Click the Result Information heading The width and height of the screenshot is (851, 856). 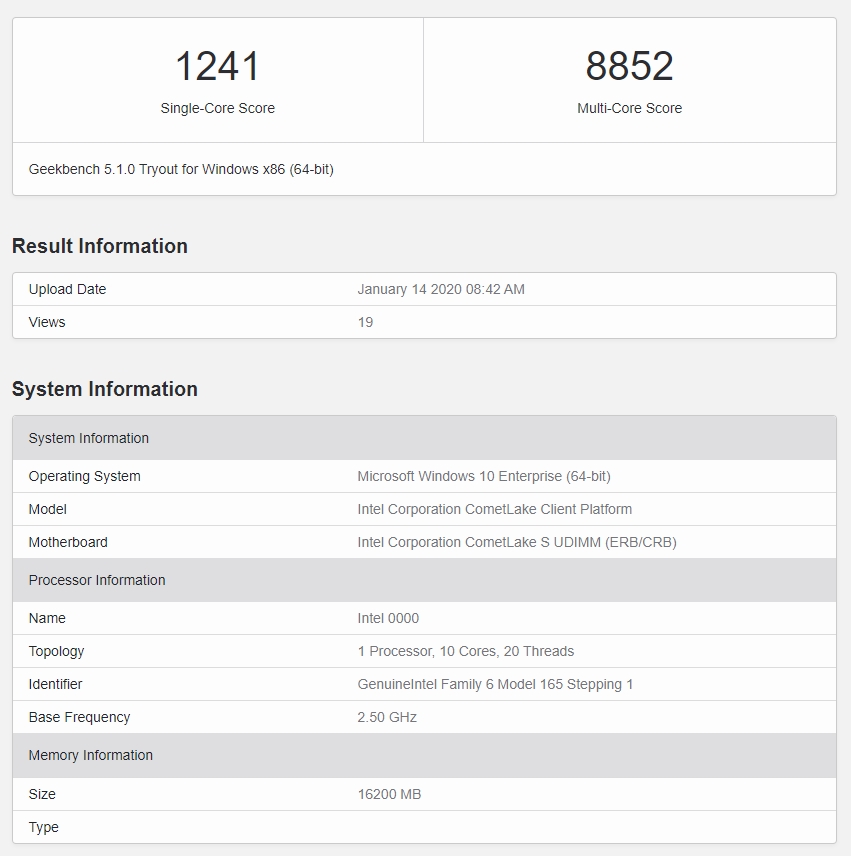click(x=100, y=246)
